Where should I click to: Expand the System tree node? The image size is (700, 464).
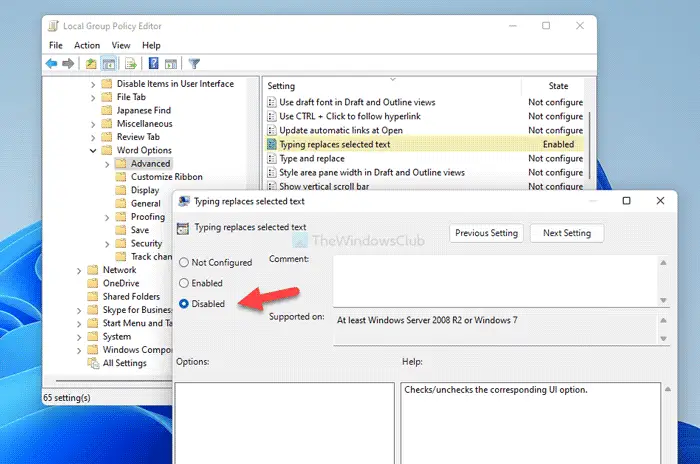79,337
